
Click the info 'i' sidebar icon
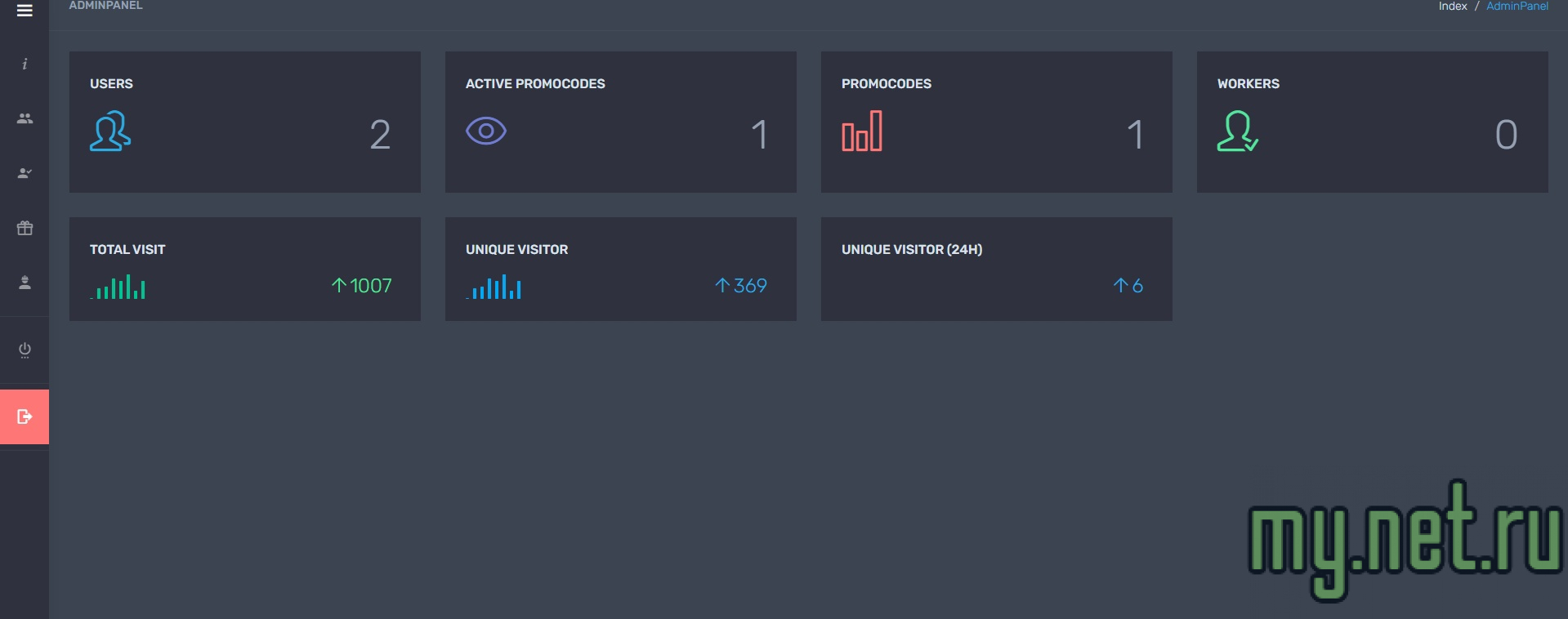25,64
